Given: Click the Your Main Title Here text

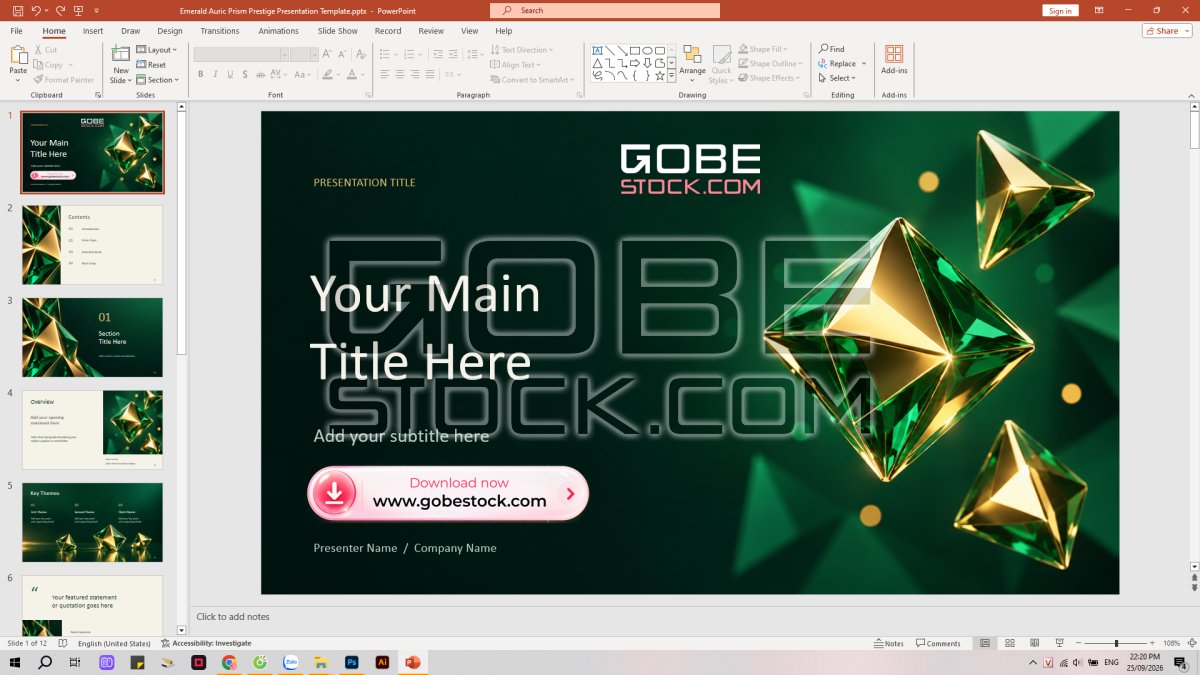Looking at the screenshot, I should click(425, 328).
